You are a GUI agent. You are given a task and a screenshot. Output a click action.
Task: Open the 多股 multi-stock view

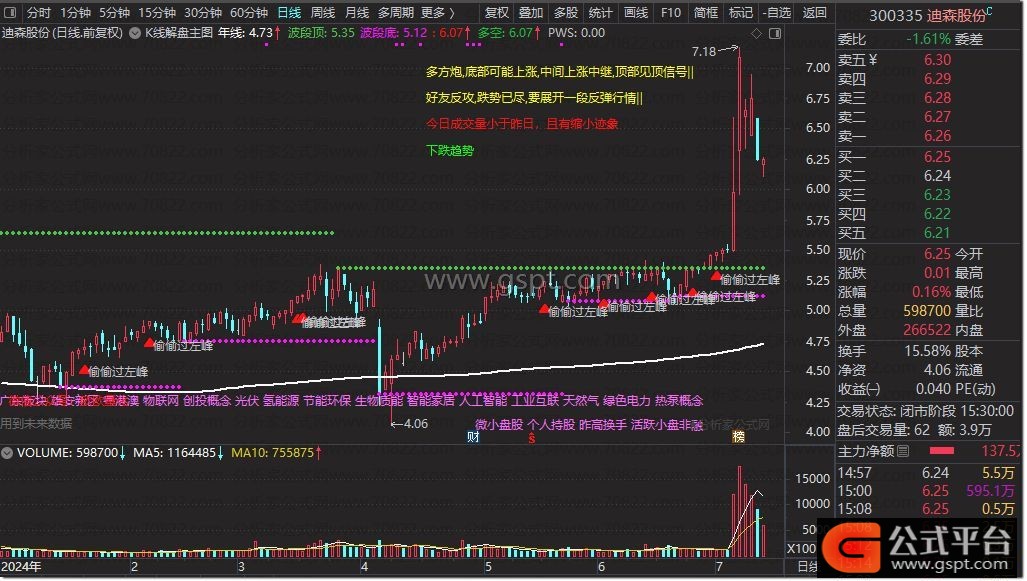[566, 12]
